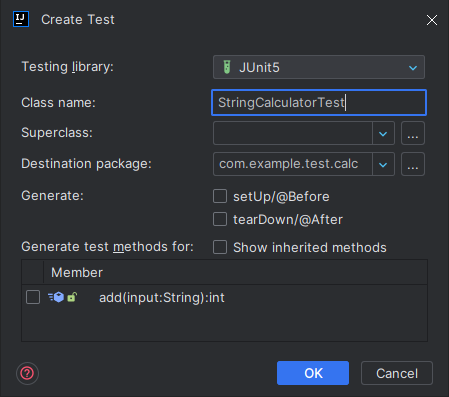Enable the tearDown/@After checkbox
The height and width of the screenshot is (397, 449).
pos(220,219)
